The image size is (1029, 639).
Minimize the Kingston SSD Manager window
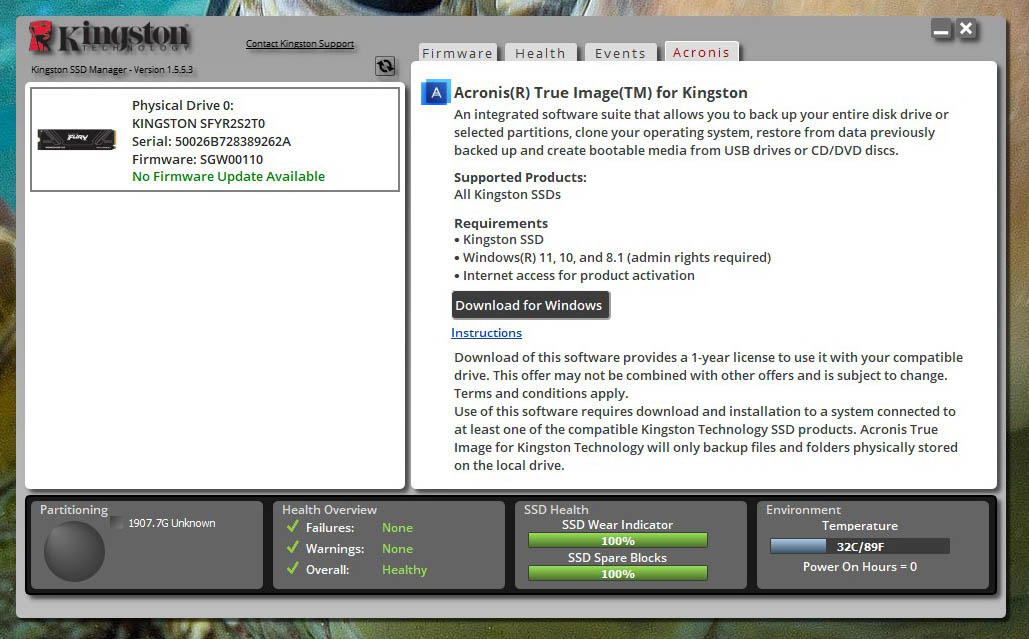(x=942, y=30)
